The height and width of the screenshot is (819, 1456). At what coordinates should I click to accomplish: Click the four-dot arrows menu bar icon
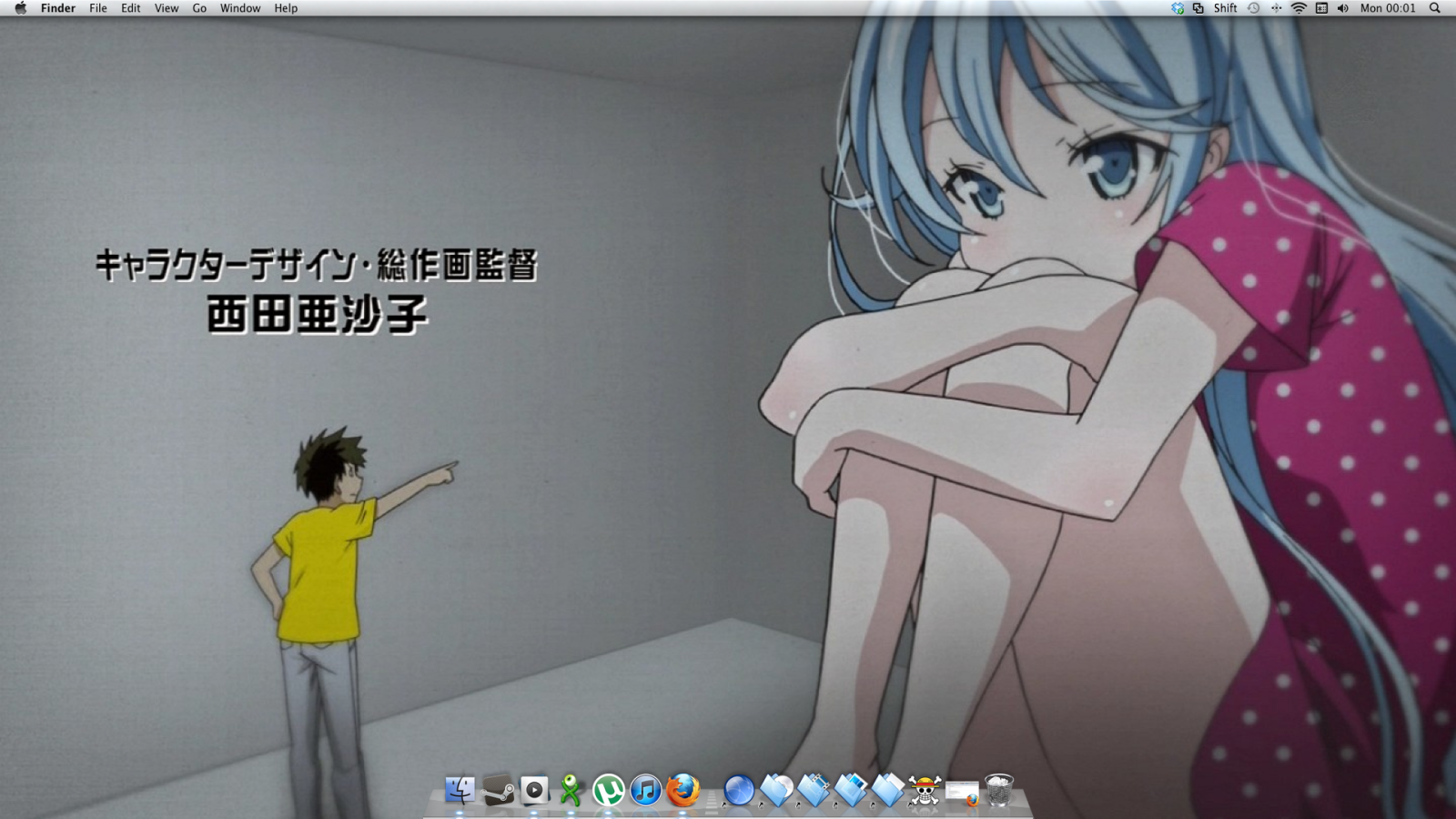(1276, 8)
